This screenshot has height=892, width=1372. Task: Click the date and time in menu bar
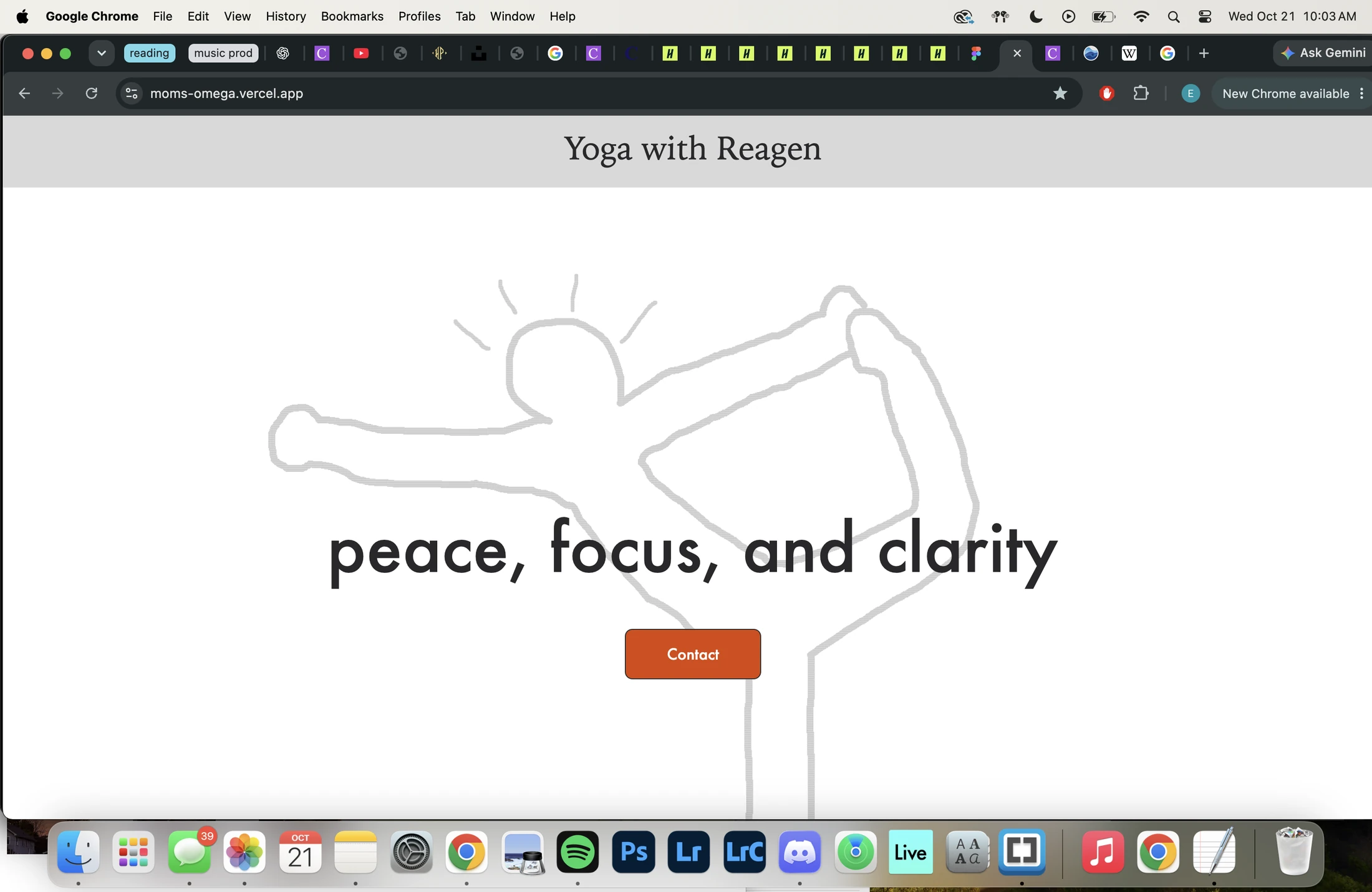[x=1292, y=16]
